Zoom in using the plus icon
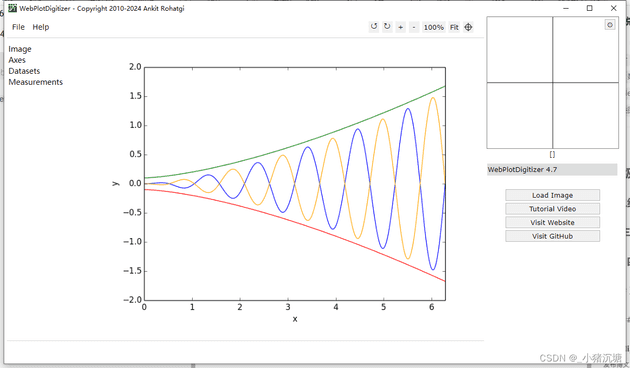The height and width of the screenshot is (368, 630). click(x=401, y=27)
